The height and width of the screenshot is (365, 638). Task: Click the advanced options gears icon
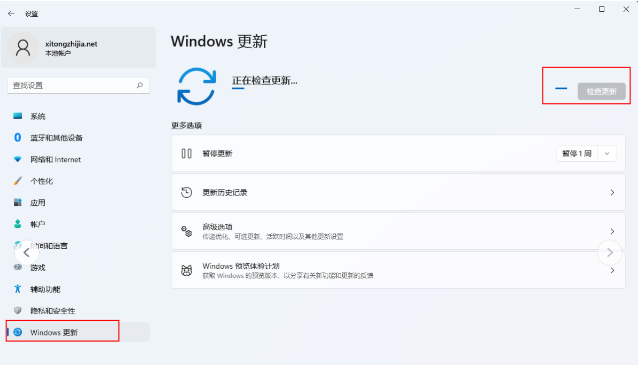[186, 231]
